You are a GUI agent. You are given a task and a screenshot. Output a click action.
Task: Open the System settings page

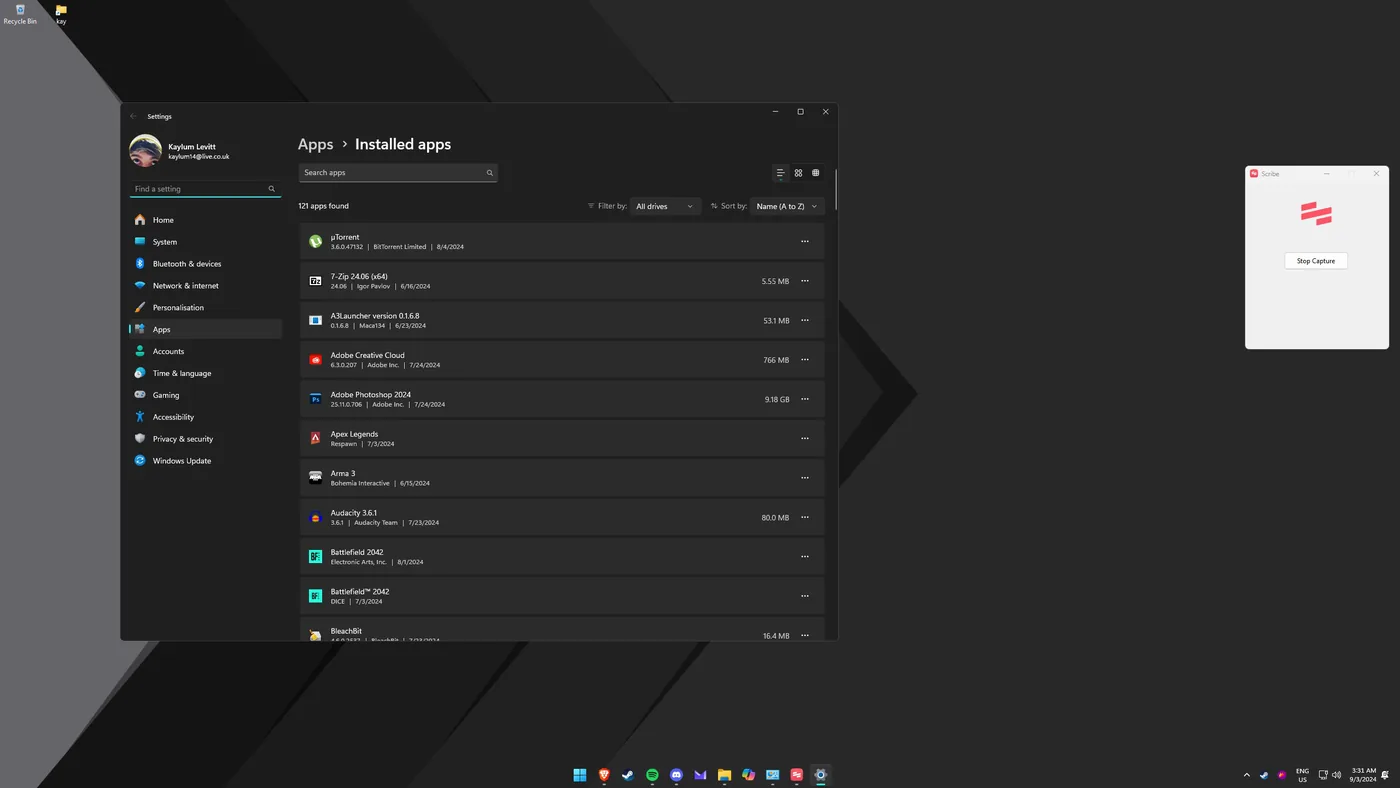(205, 242)
